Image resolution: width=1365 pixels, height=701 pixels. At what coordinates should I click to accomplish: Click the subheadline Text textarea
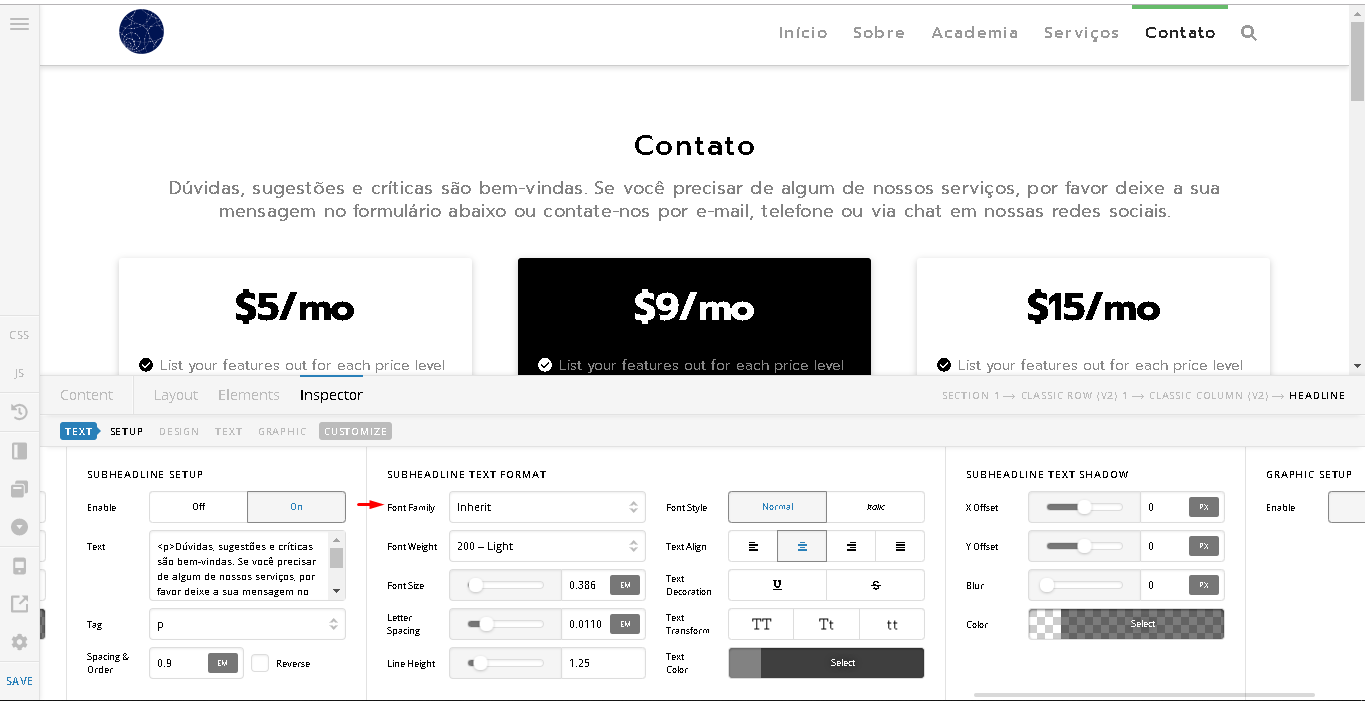(240, 566)
